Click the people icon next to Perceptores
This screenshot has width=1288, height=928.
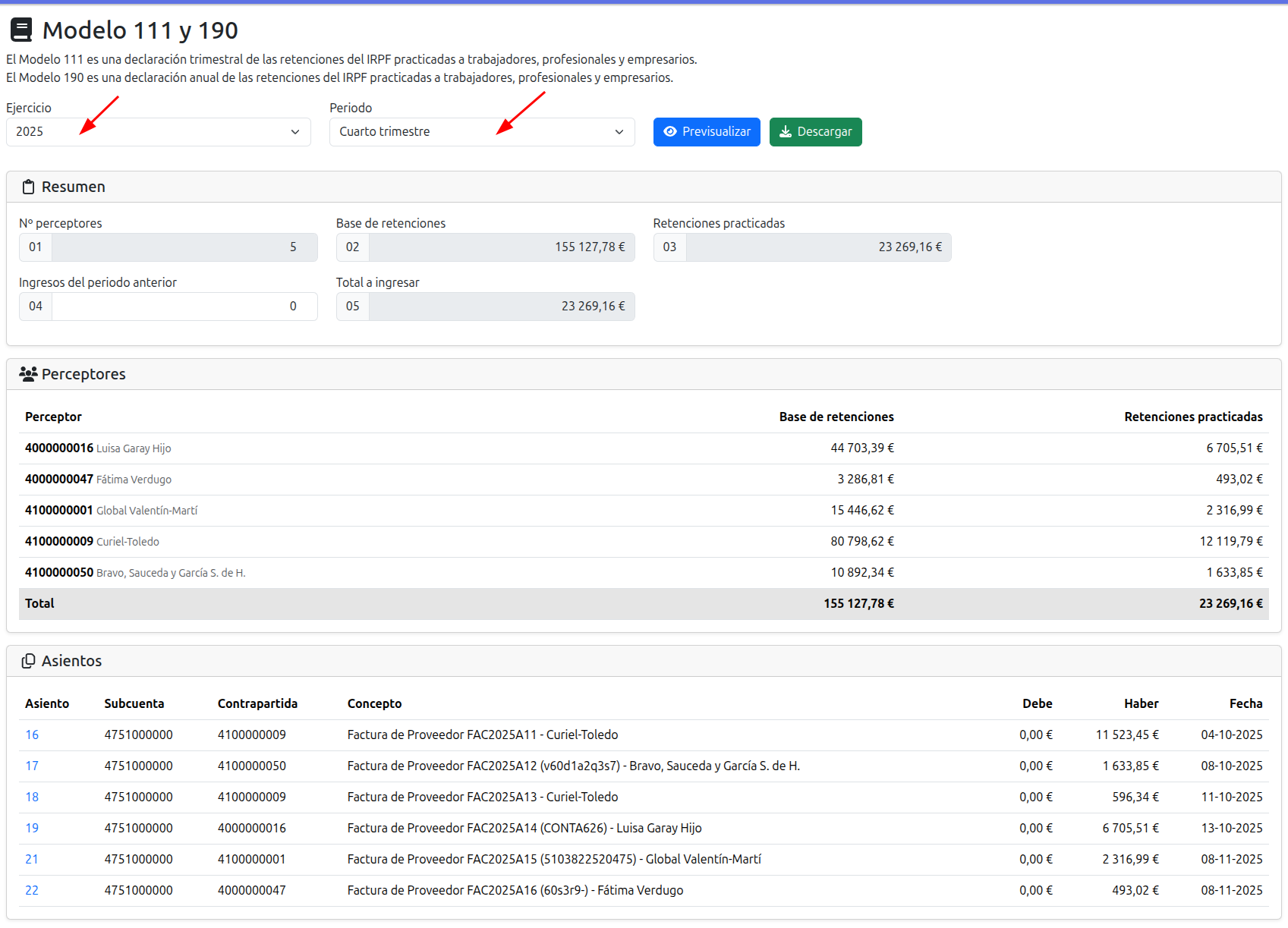pyautogui.click(x=28, y=374)
